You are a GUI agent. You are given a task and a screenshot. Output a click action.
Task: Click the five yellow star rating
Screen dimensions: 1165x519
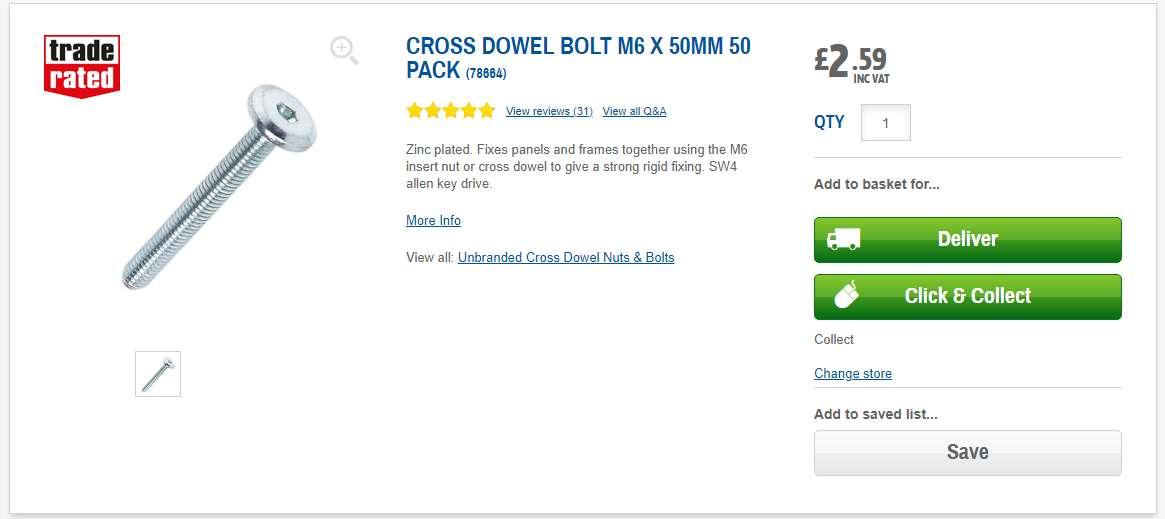(x=450, y=111)
